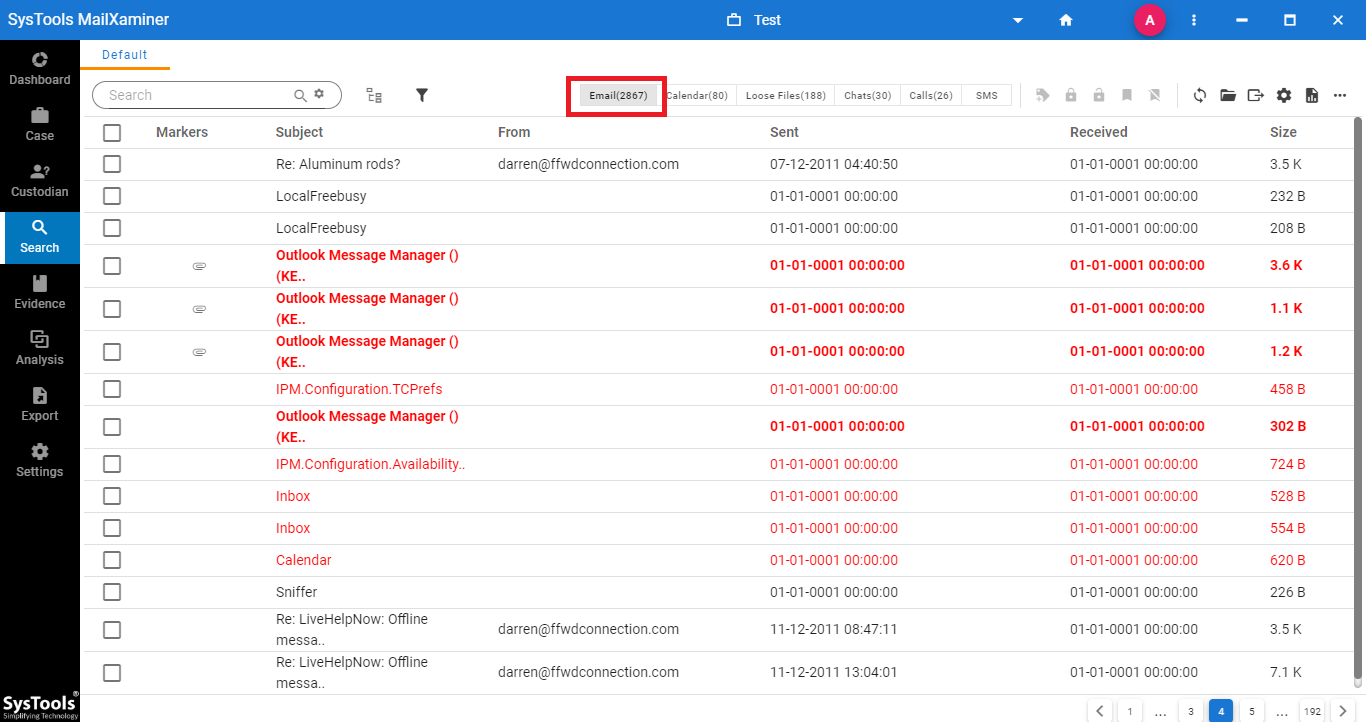
Task: Switch to the Calls(26) tab
Action: point(931,95)
